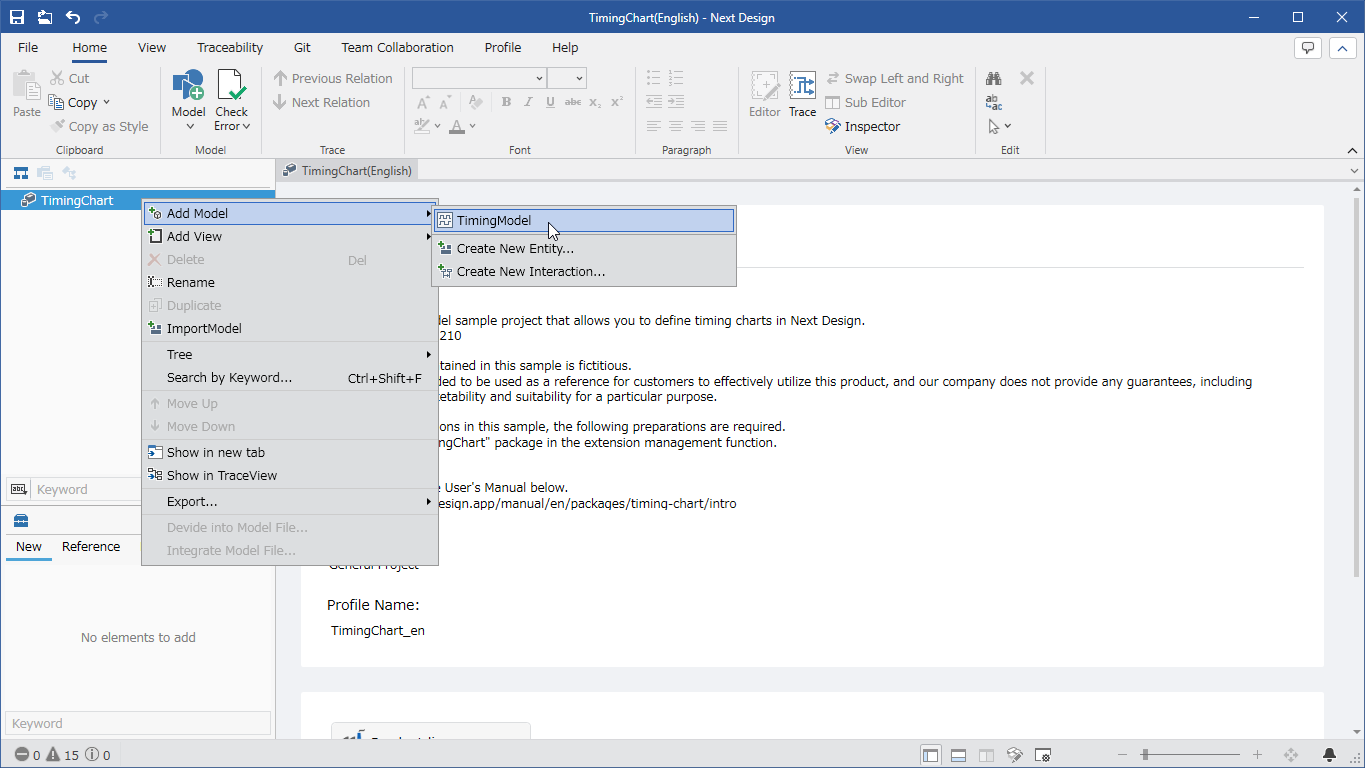Viewport: 1365px width, 768px height.
Task: Click the Undo arrow in title bar
Action: tap(73, 17)
